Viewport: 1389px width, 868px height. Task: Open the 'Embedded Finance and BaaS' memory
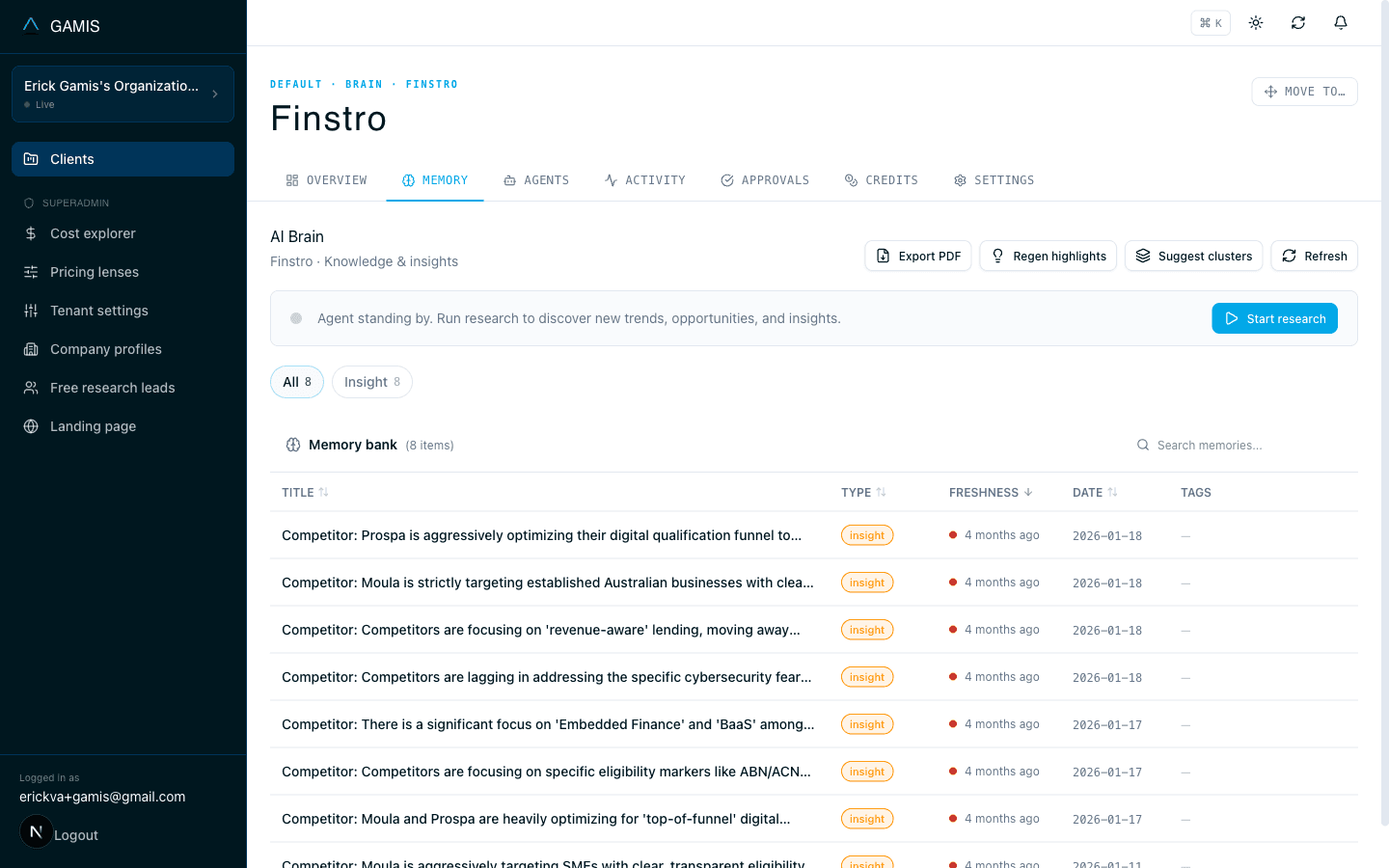(814, 724)
